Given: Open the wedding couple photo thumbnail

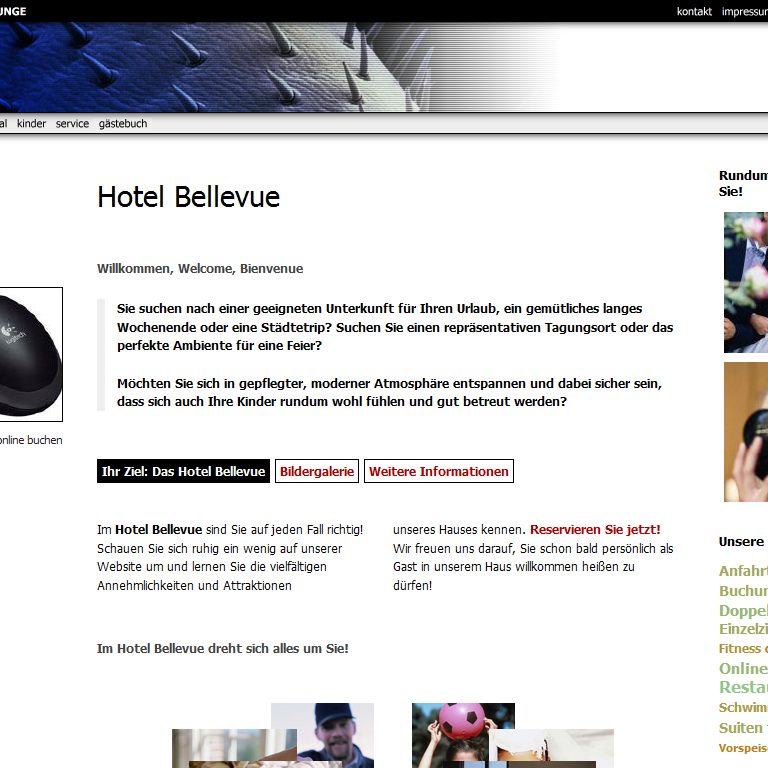Looking at the screenshot, I should (x=746, y=282).
